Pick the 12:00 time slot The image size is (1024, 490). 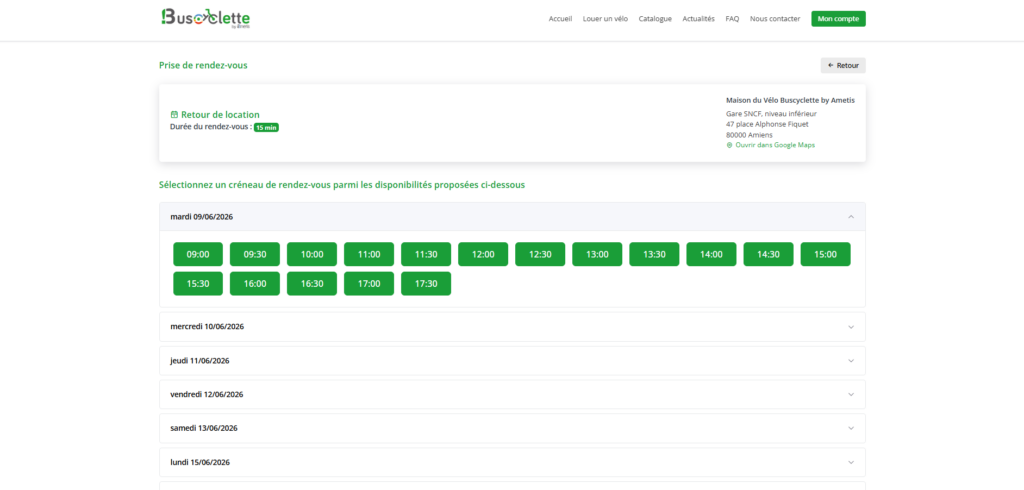click(483, 254)
